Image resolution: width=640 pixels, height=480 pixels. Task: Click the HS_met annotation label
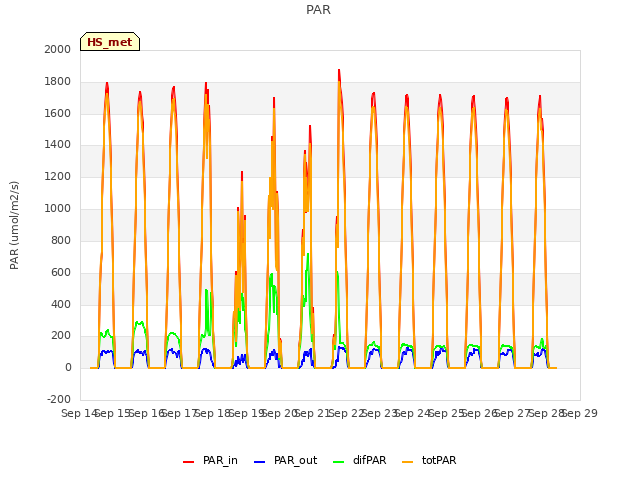(x=110, y=42)
